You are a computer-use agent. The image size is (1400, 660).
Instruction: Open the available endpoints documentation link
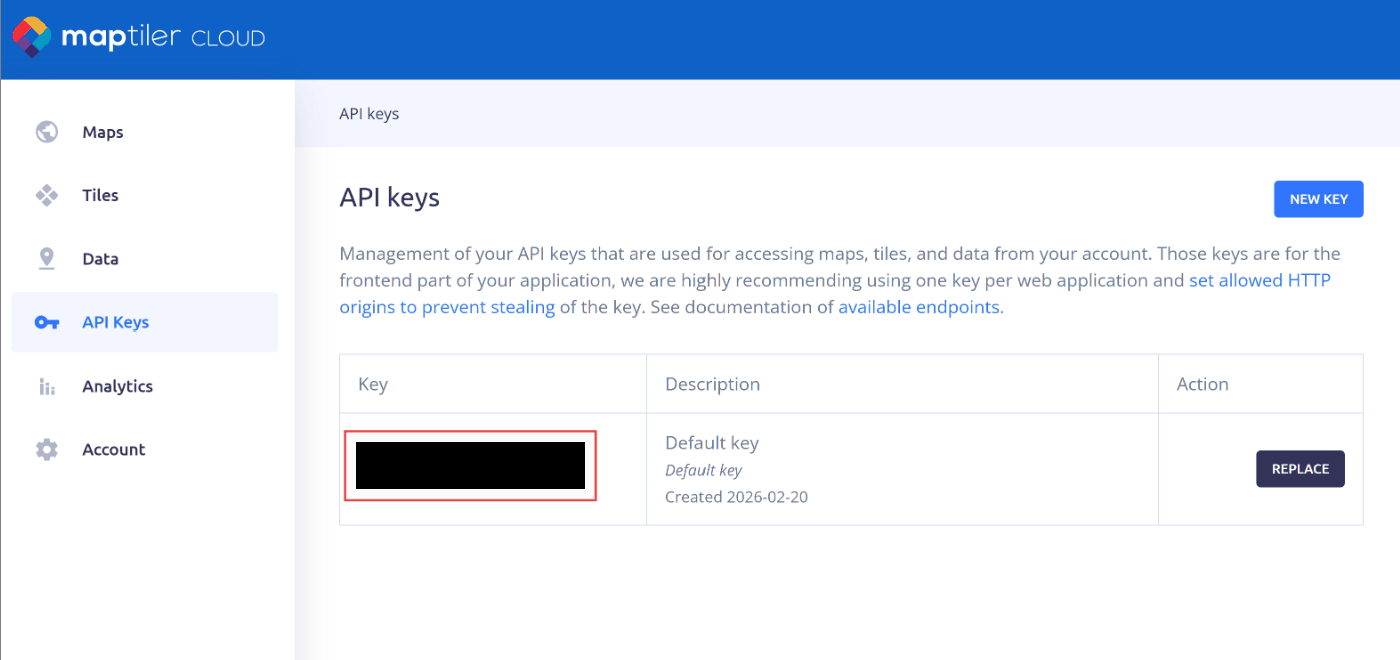point(918,307)
